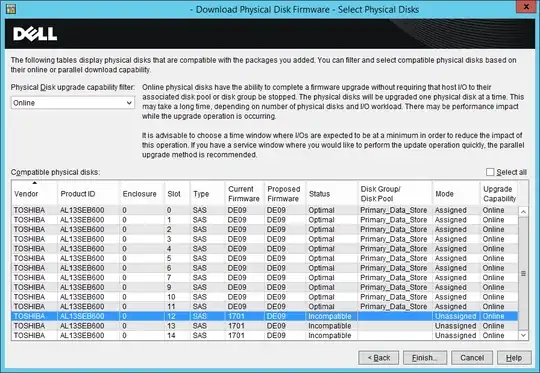The image size is (540, 373).
Task: Select the disk row for slot 11
Action: pyautogui.click(x=265, y=307)
